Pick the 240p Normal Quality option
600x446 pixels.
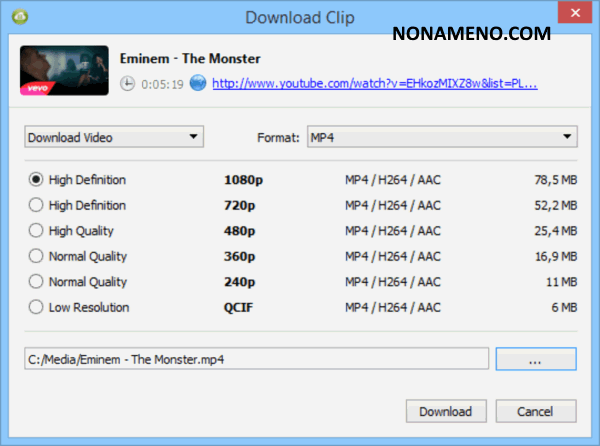tap(36, 282)
